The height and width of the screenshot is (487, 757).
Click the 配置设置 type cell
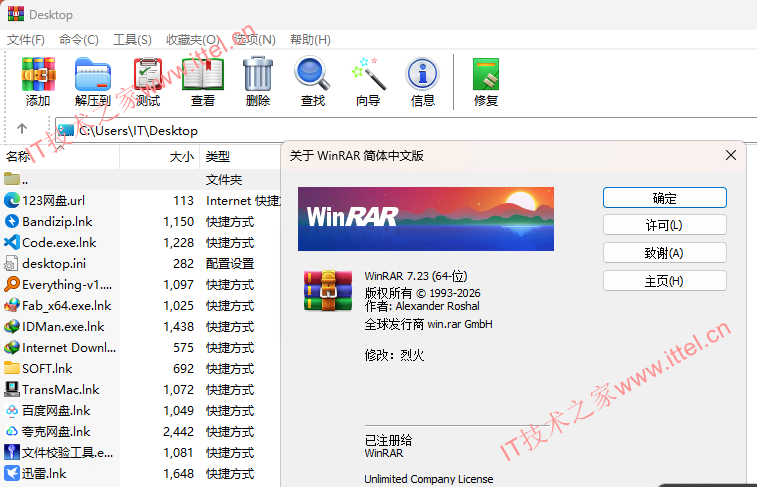(230, 264)
